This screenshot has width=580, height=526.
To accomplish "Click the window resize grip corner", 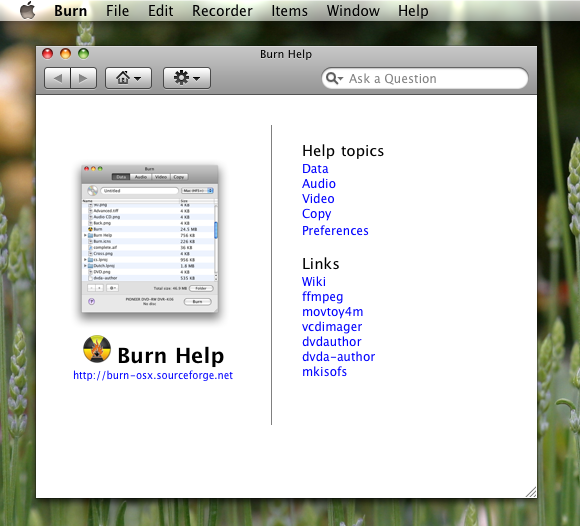I will pos(531,492).
